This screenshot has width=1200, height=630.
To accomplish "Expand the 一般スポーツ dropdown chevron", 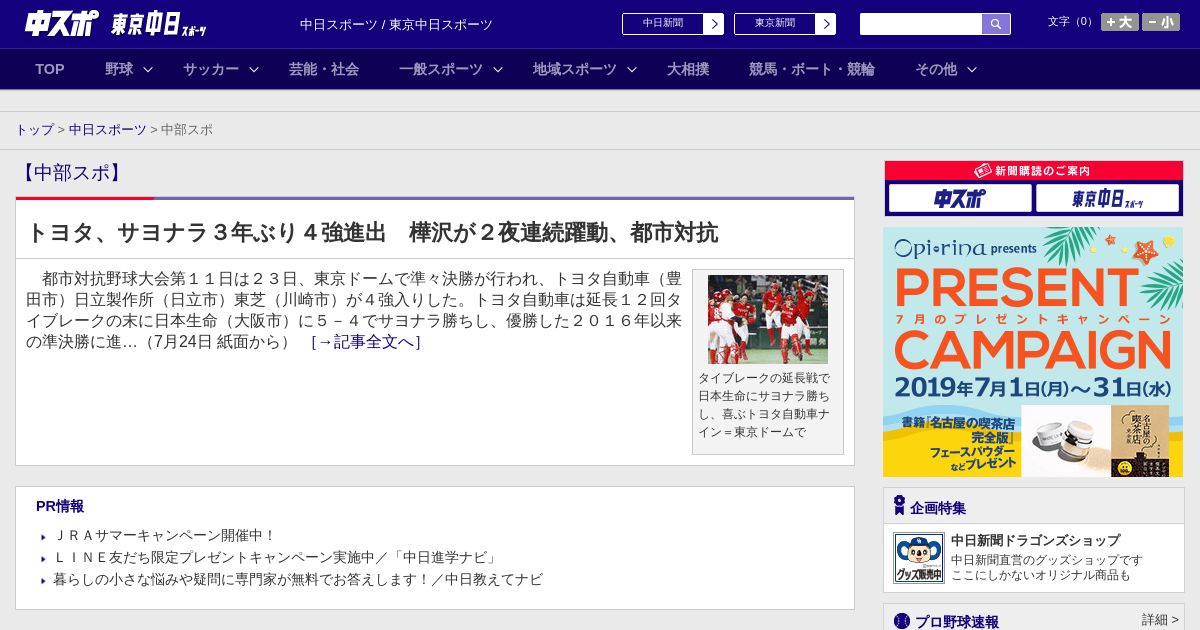I will (498, 70).
